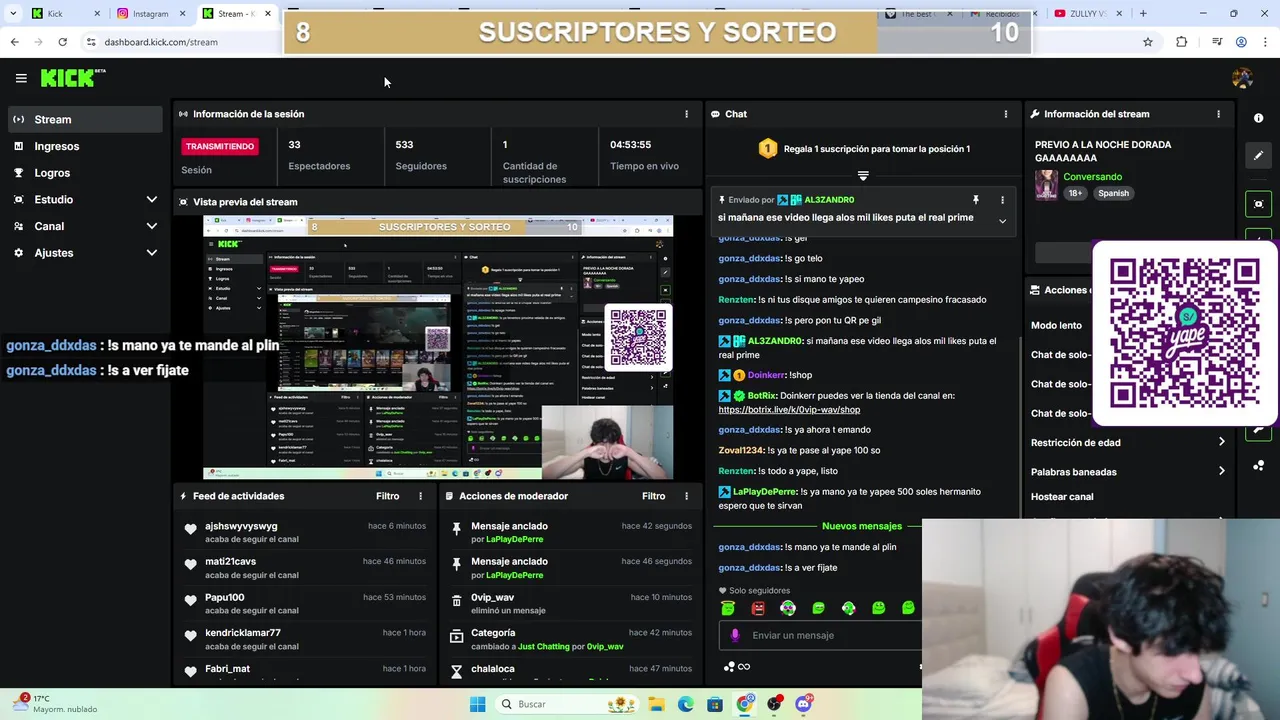The image size is (1280, 720).
Task: Open the weather widget on the taskbar
Action: coord(58,704)
